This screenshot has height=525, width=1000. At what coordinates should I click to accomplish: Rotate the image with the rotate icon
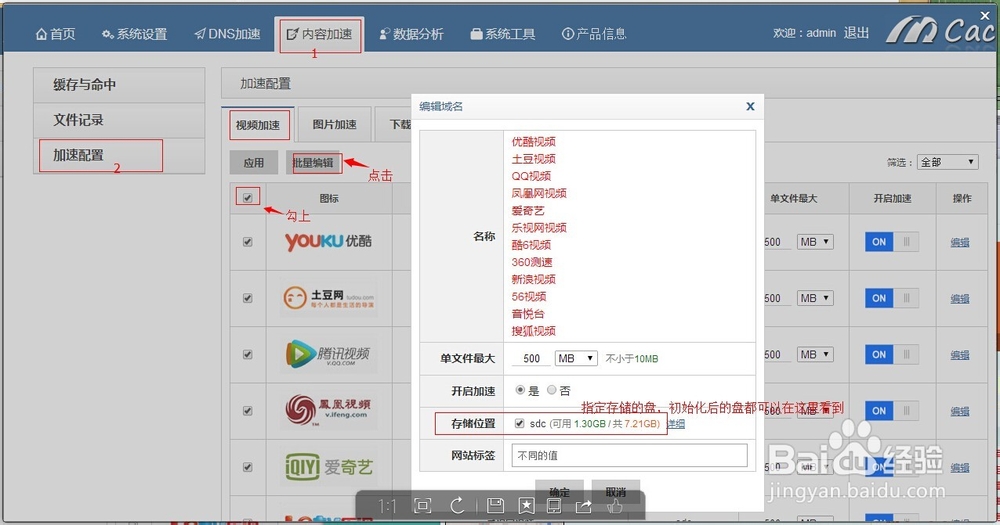457,507
